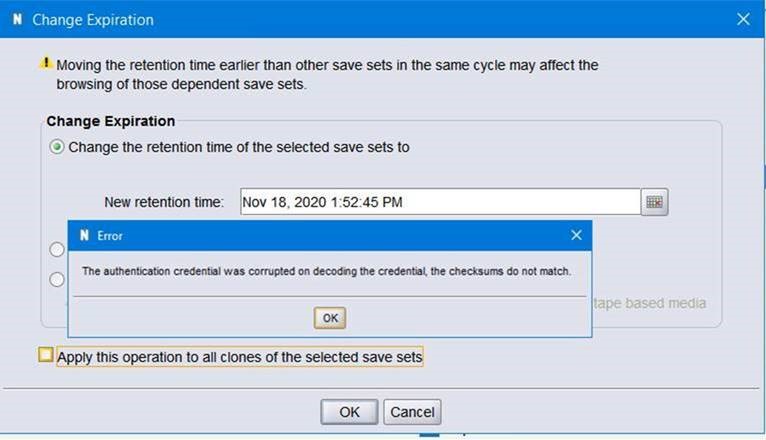Image resolution: width=766 pixels, height=440 pixels.
Task: Click the Change Expiration title bar text
Action: point(93,20)
